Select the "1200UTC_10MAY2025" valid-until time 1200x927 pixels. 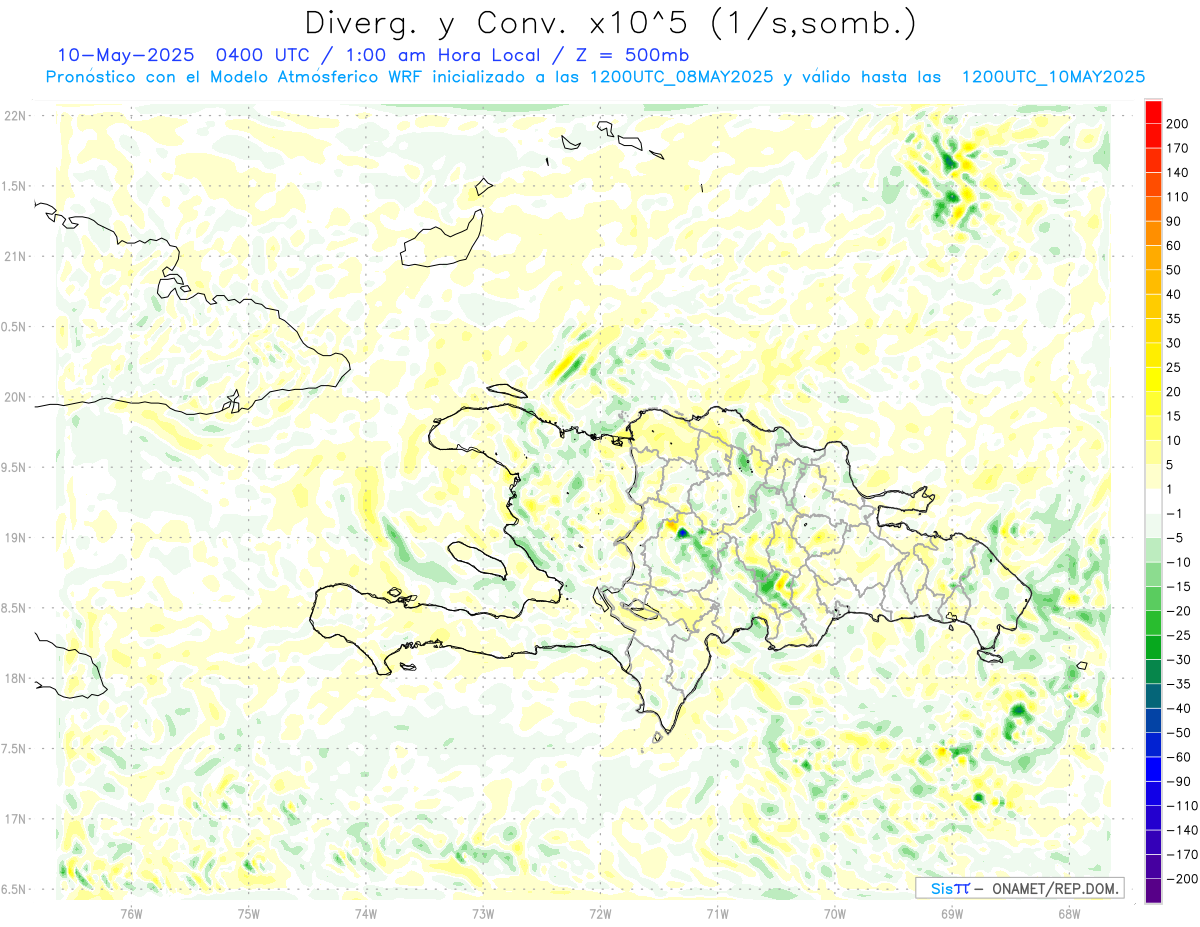(x=1053, y=77)
